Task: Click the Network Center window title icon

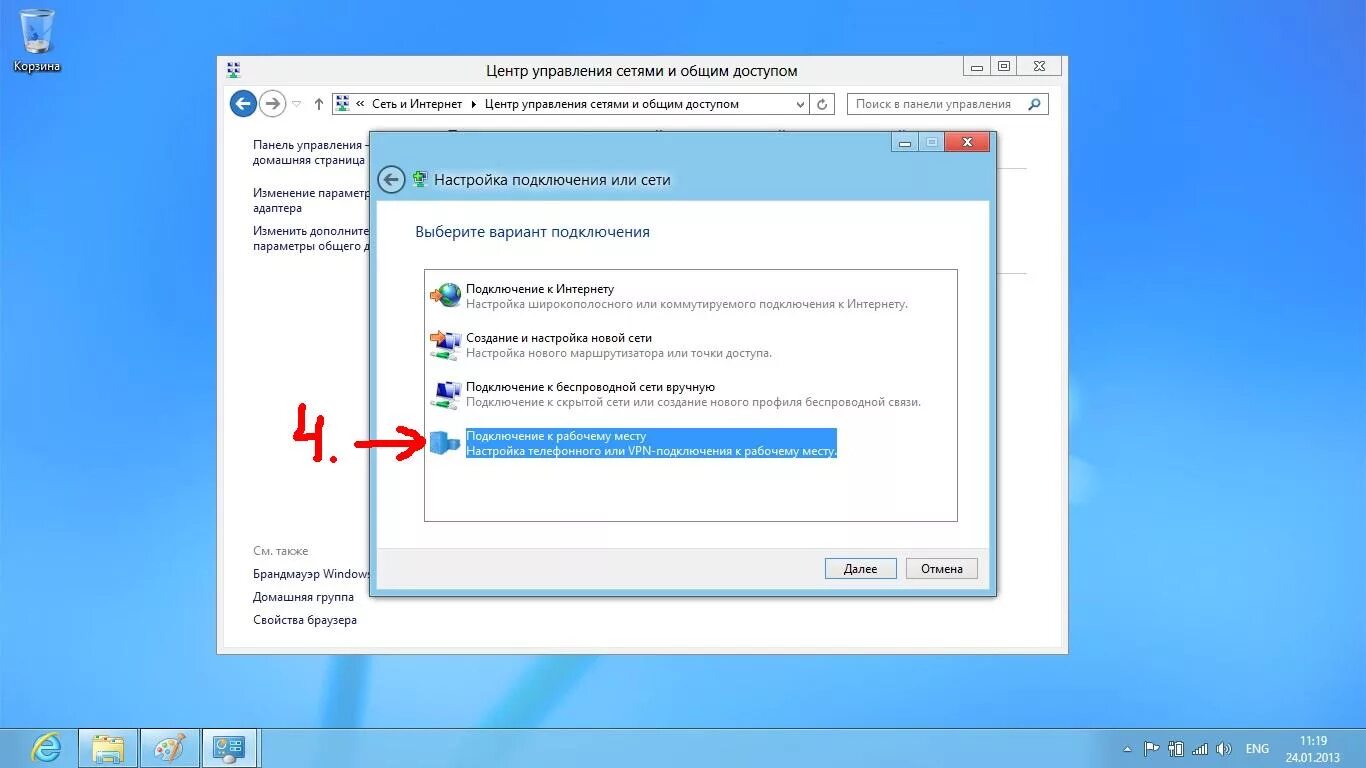Action: point(233,70)
